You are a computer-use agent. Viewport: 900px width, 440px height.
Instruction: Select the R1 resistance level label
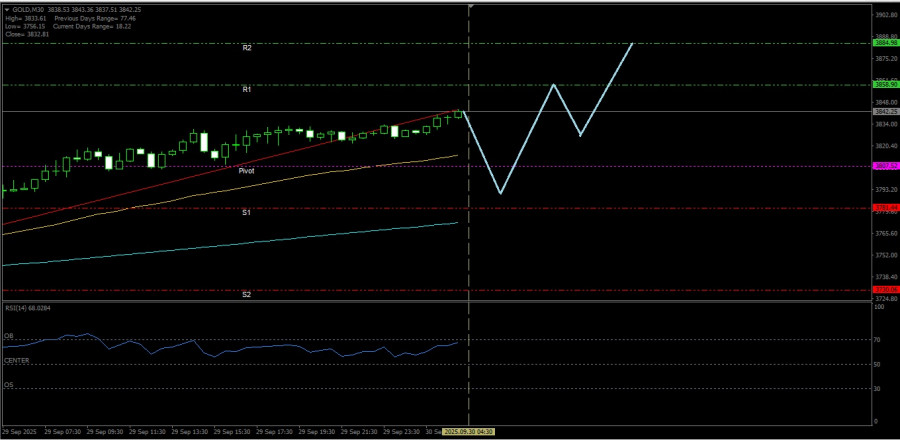246,90
